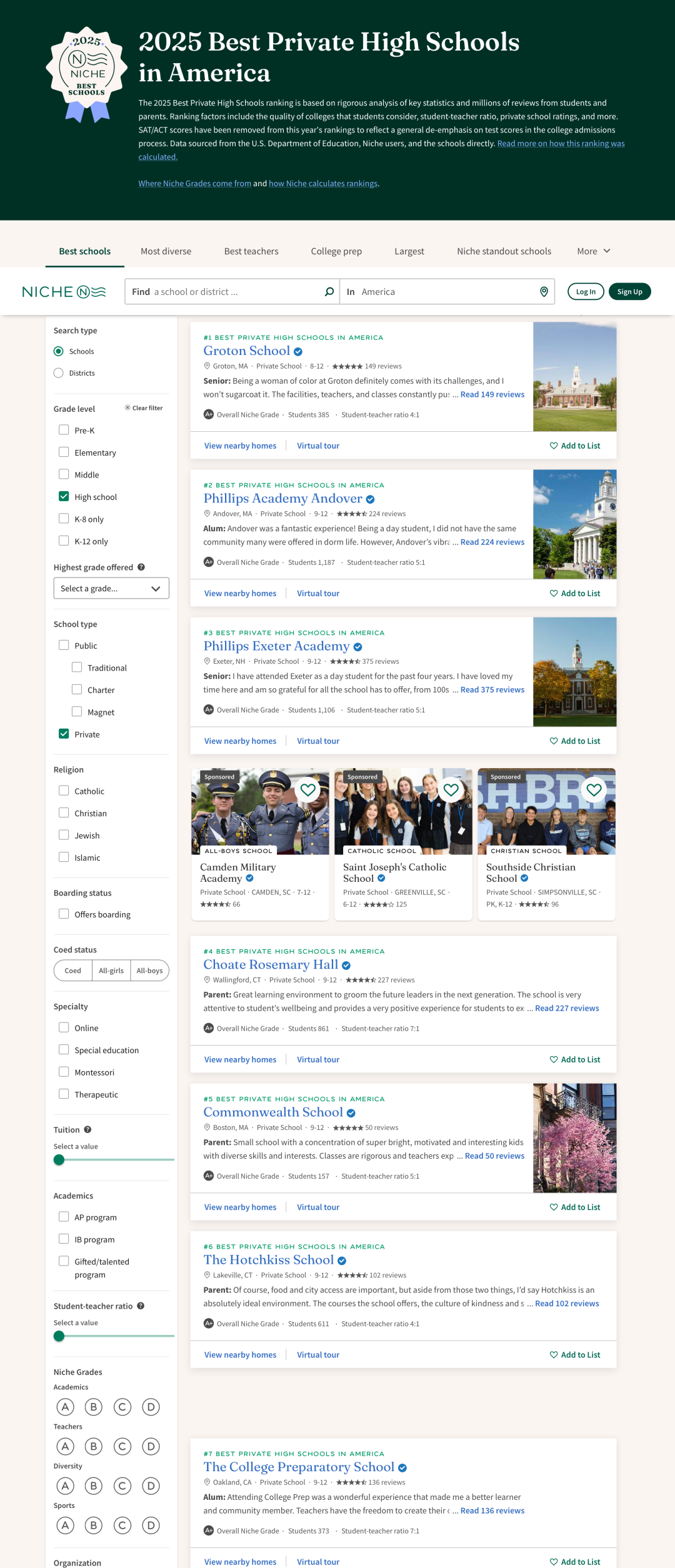
Task: Select Teachers grade D circle
Action: tap(151, 1446)
